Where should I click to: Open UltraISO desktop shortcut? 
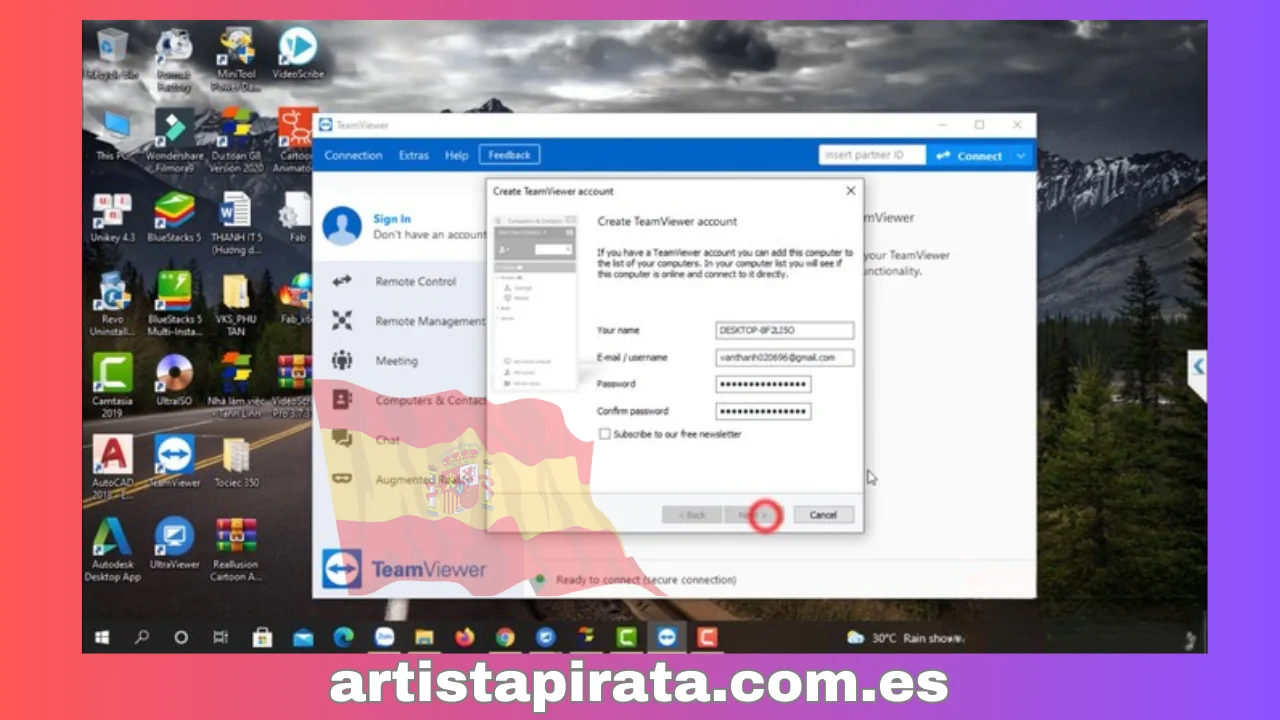[174, 380]
